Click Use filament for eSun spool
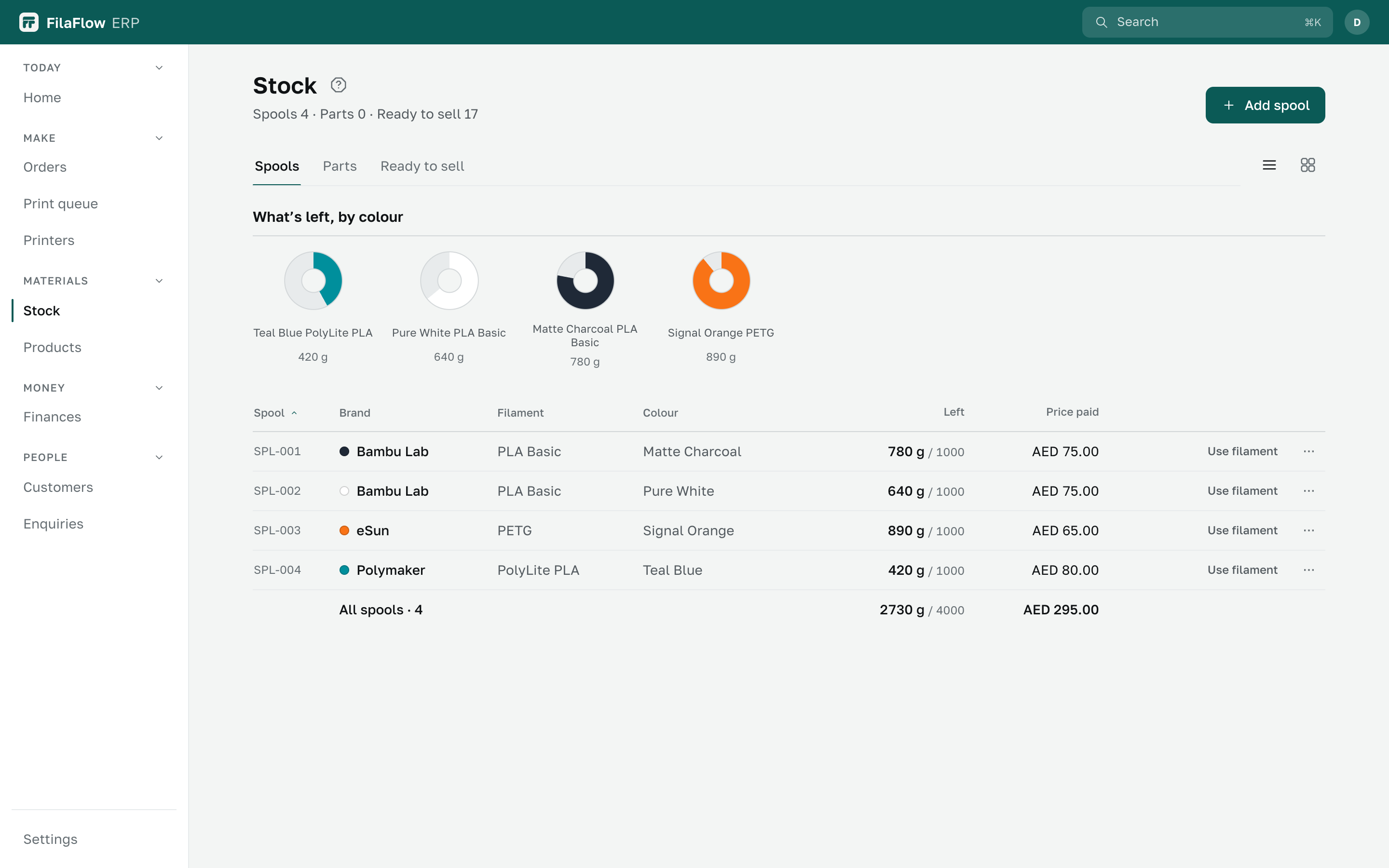1389x868 pixels. pyautogui.click(x=1242, y=530)
